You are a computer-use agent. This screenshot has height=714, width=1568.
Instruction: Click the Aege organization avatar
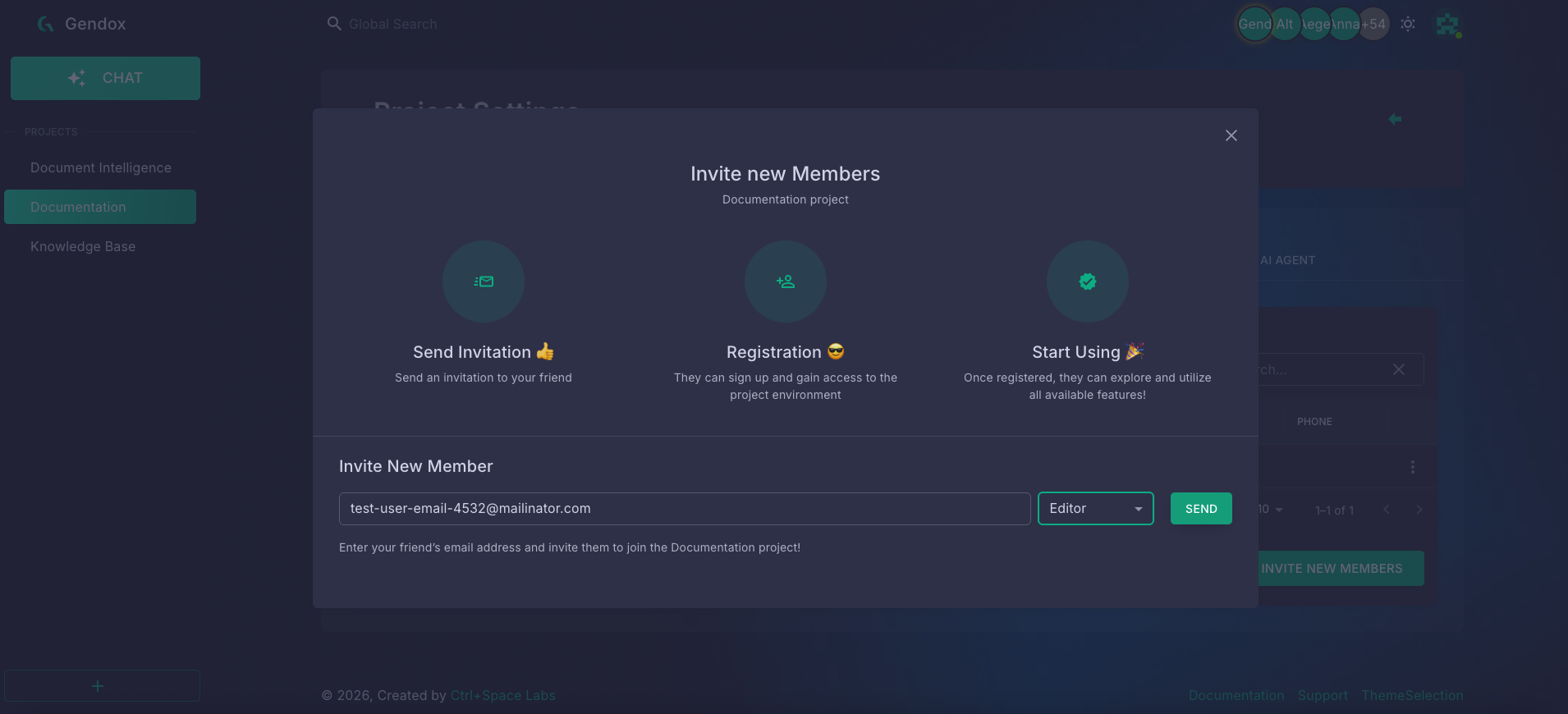(1315, 24)
